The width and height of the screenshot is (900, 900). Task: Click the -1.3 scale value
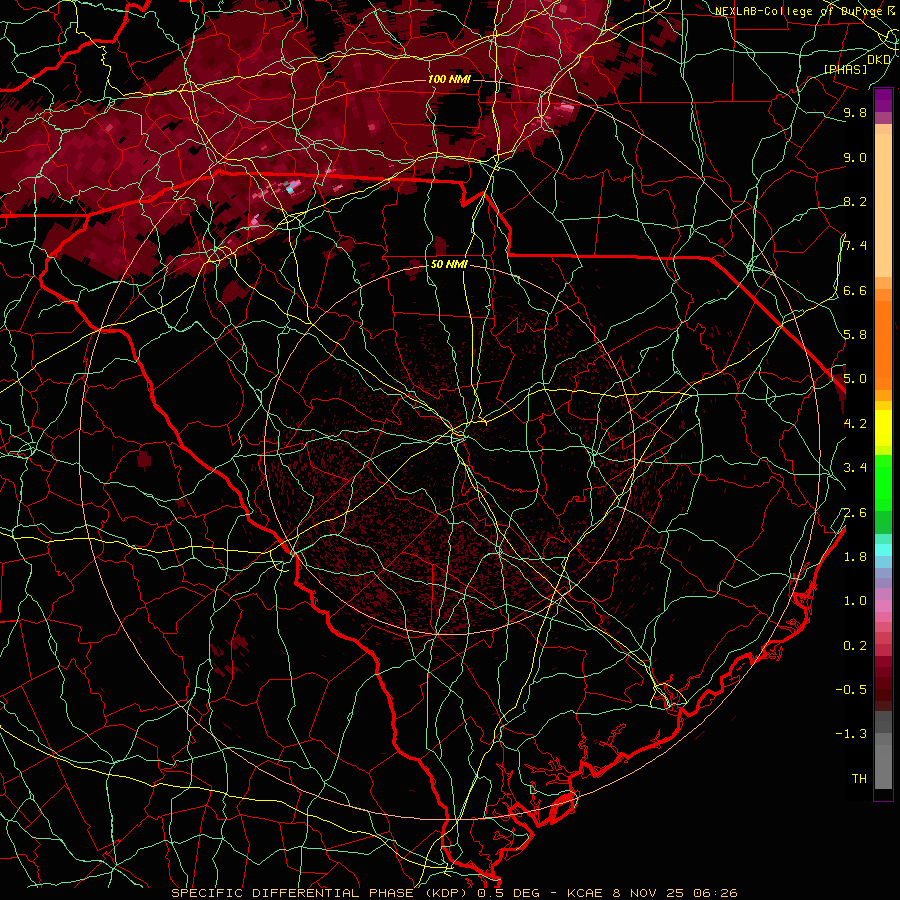(851, 734)
